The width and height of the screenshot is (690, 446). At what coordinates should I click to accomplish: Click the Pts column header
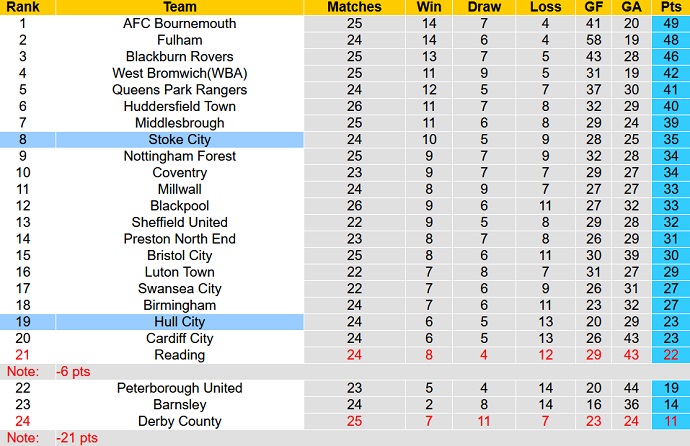669,7
